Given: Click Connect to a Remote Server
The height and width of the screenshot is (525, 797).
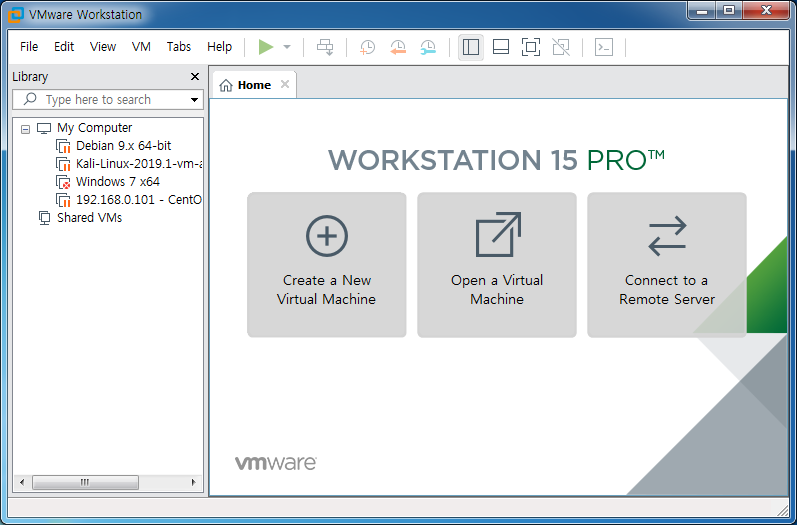Looking at the screenshot, I should coord(666,265).
